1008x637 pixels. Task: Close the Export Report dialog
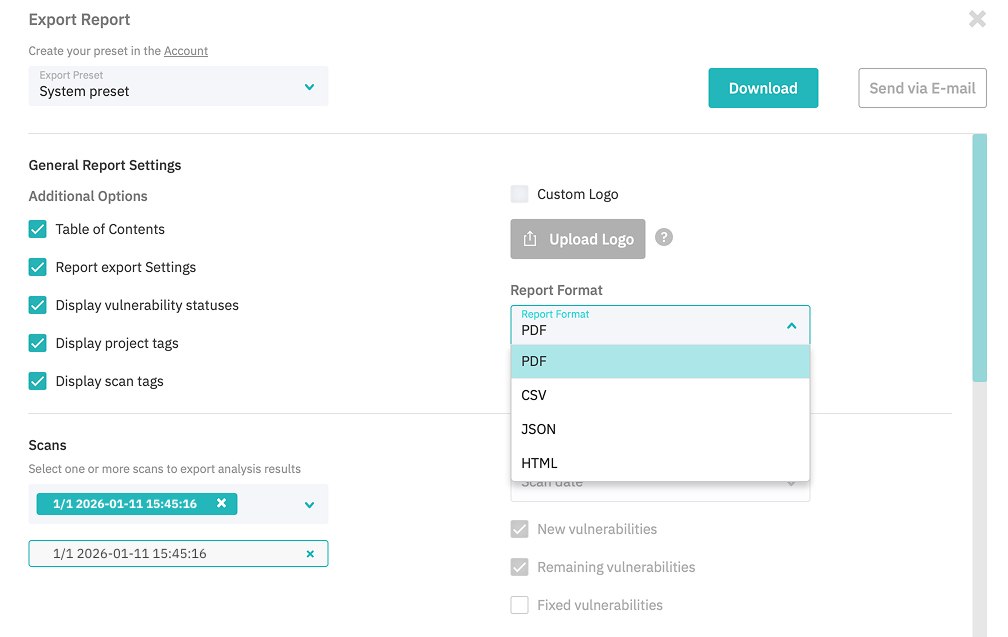click(977, 19)
